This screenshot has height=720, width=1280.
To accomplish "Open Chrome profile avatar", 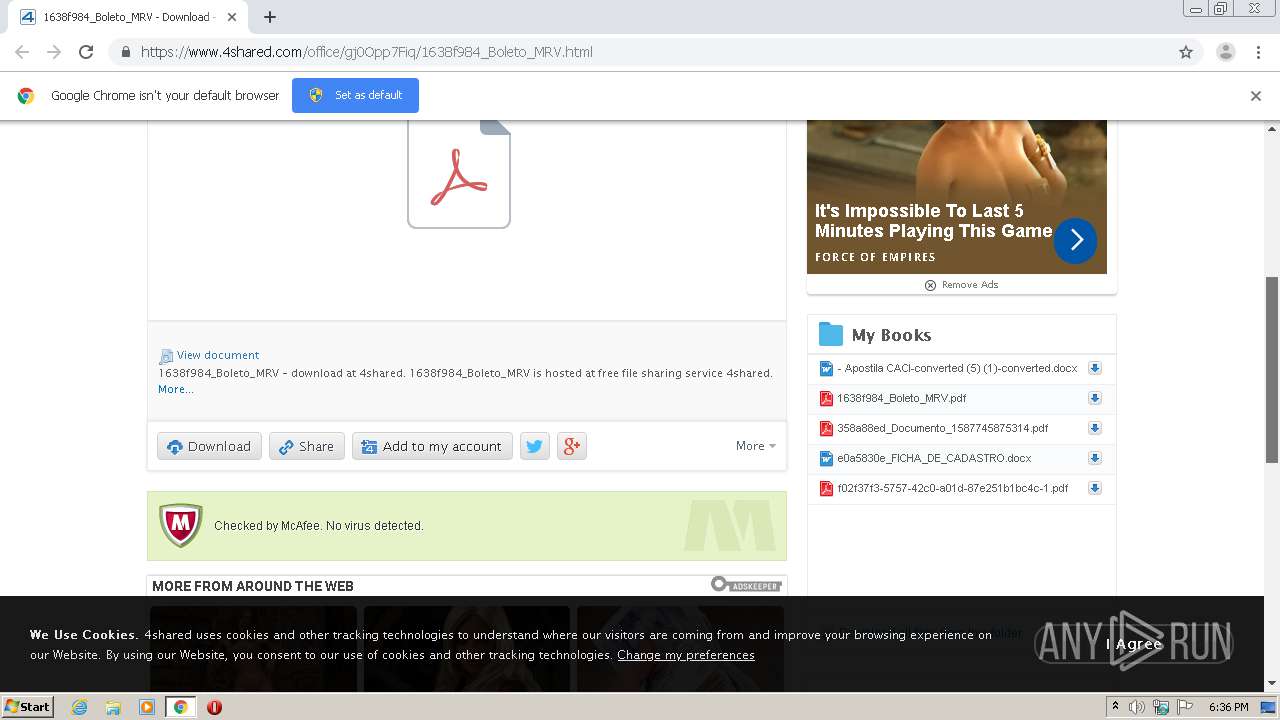I will coord(1226,52).
